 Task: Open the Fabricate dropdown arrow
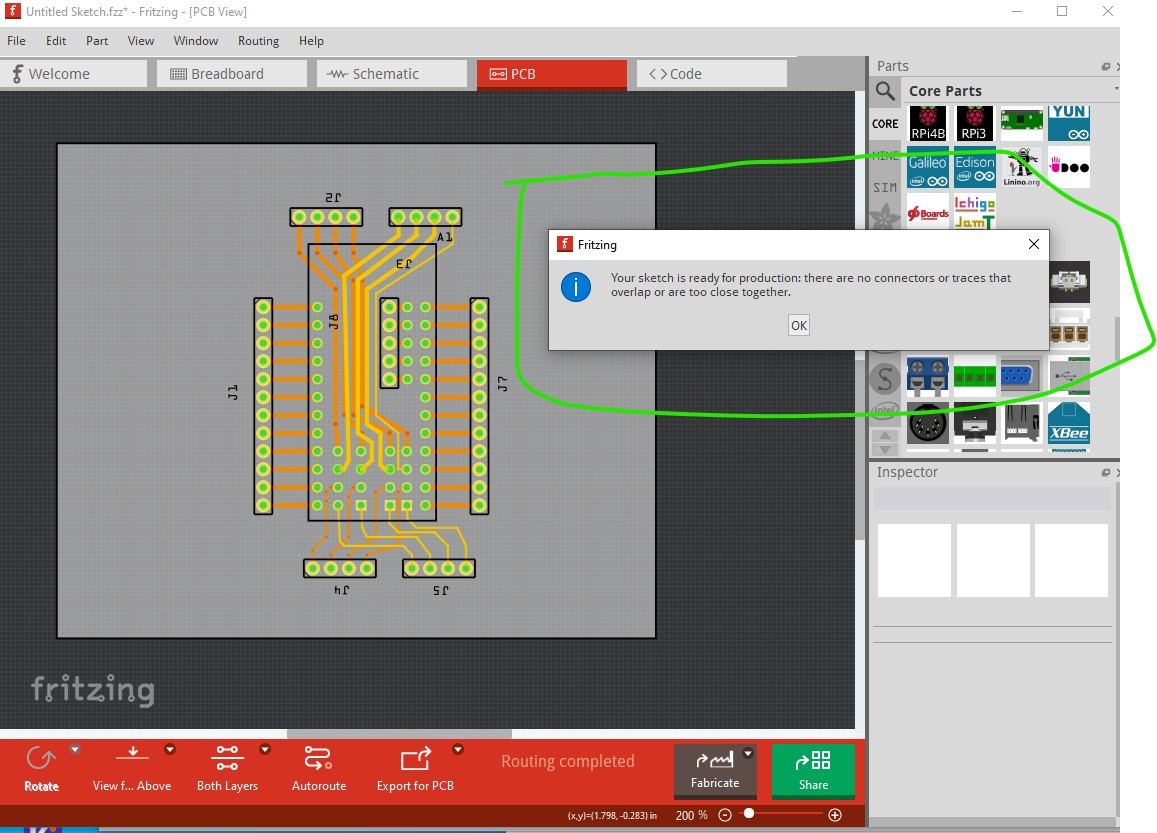coord(747,753)
